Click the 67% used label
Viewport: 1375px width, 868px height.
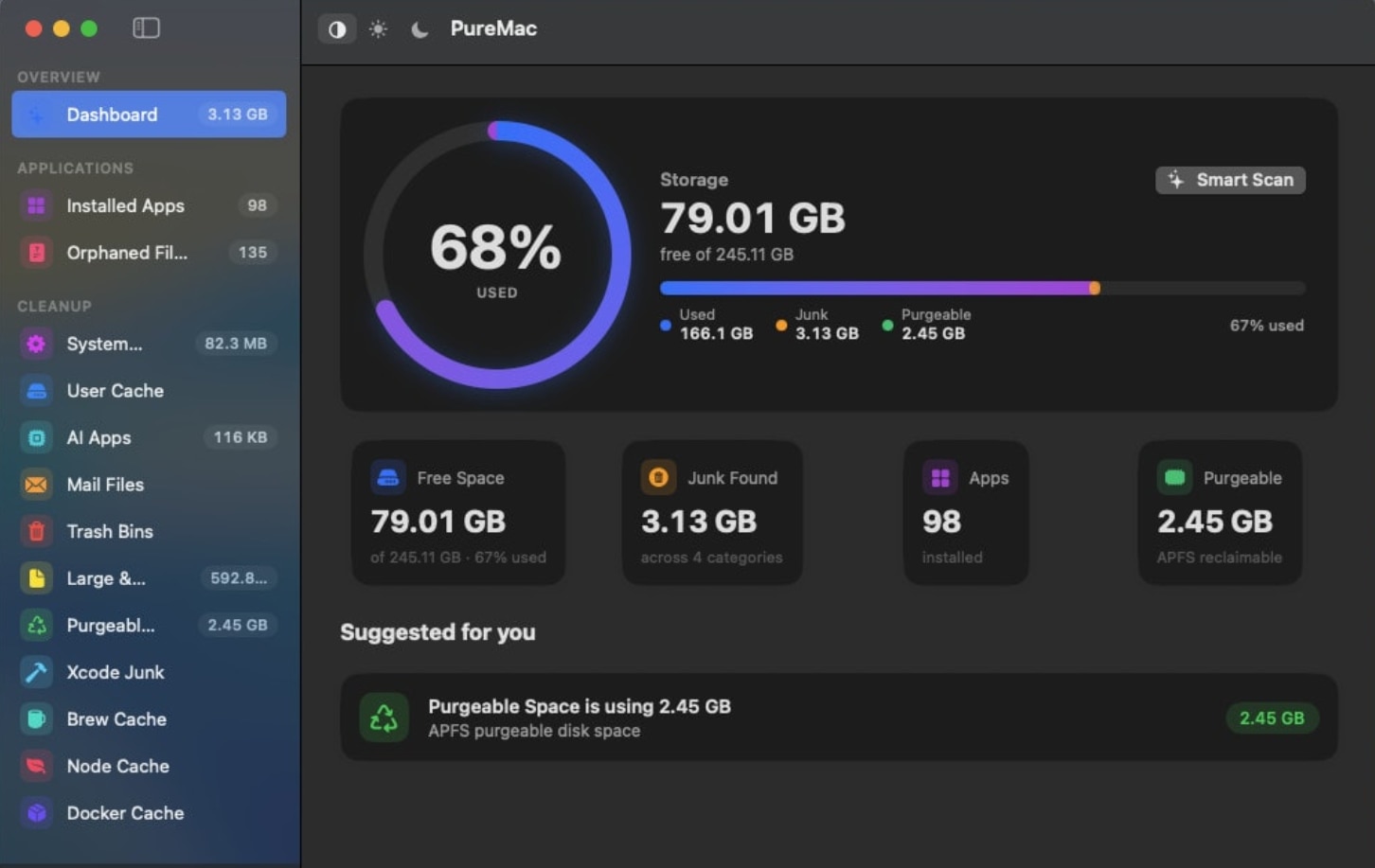point(1267,326)
